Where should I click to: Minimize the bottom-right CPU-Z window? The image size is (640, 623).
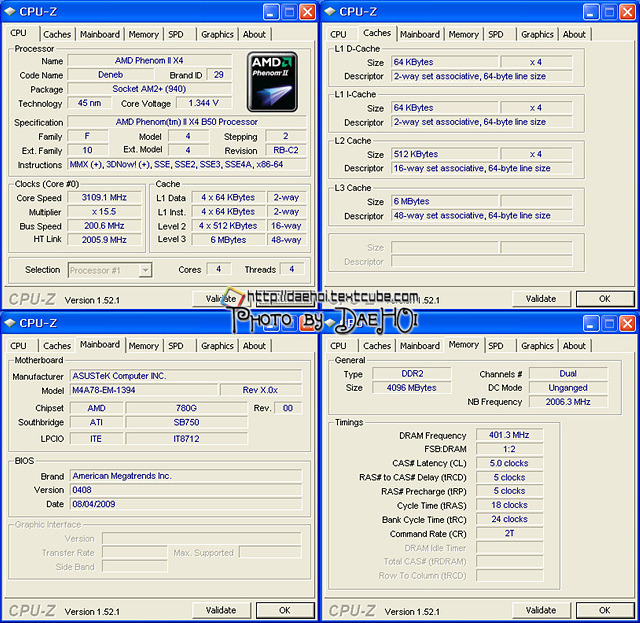tap(591, 324)
